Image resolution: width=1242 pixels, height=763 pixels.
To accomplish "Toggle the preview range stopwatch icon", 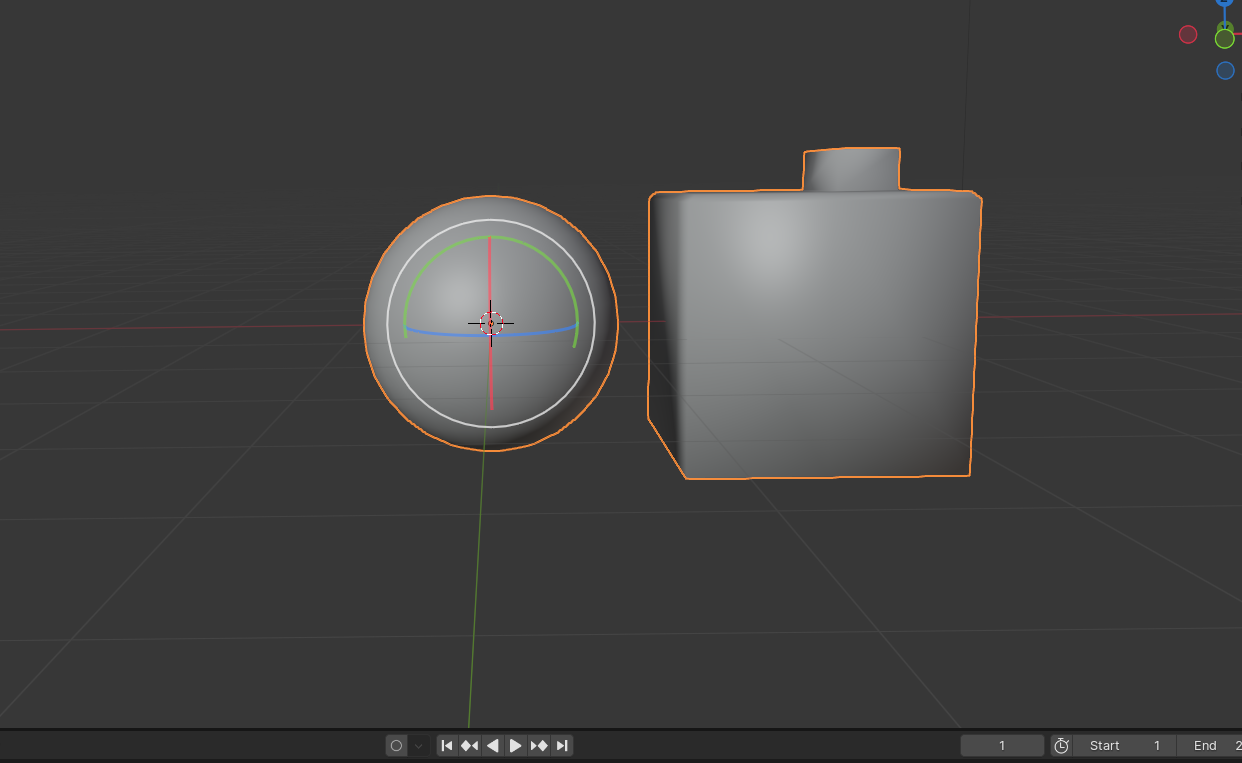I will pos(1062,745).
